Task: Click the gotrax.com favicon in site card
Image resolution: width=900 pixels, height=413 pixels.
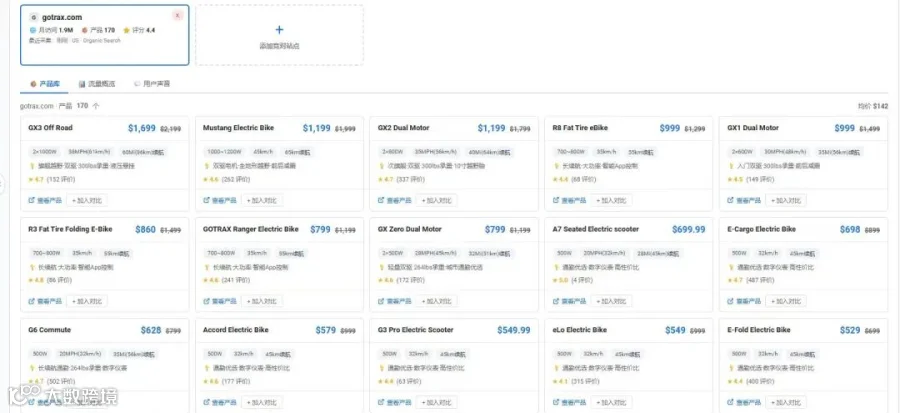Action: [33, 17]
